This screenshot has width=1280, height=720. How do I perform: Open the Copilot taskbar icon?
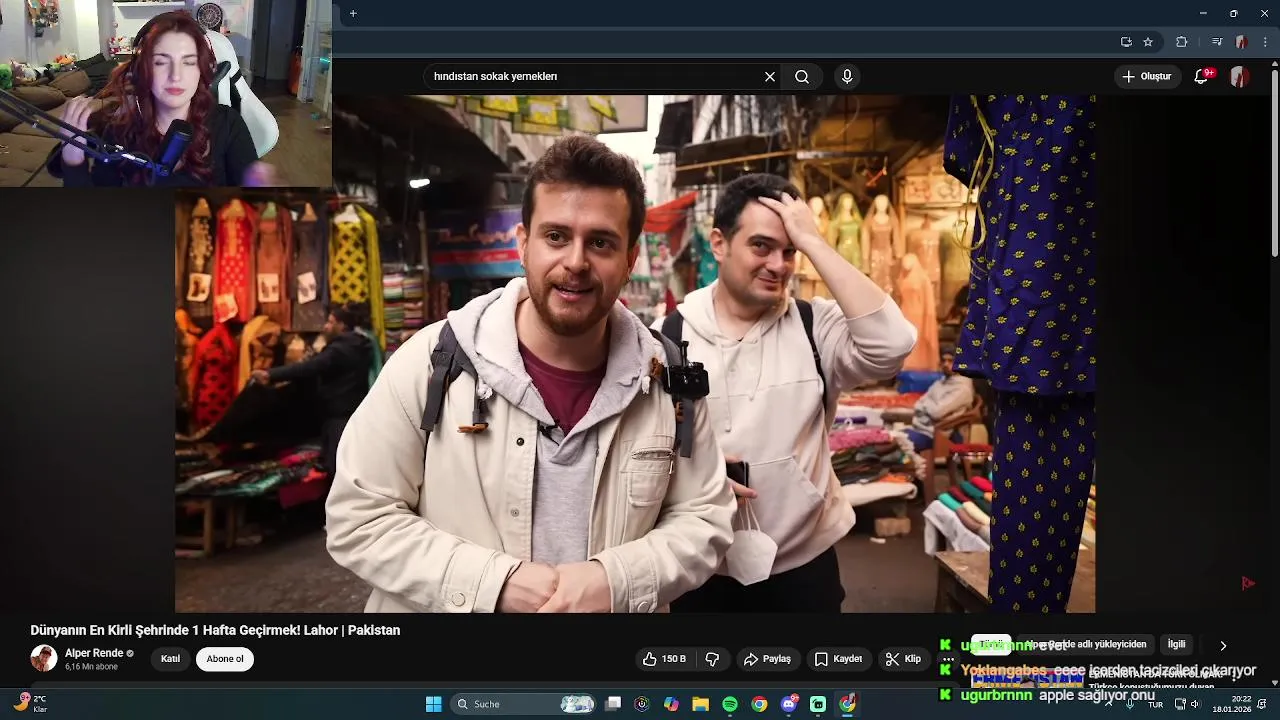coord(671,704)
